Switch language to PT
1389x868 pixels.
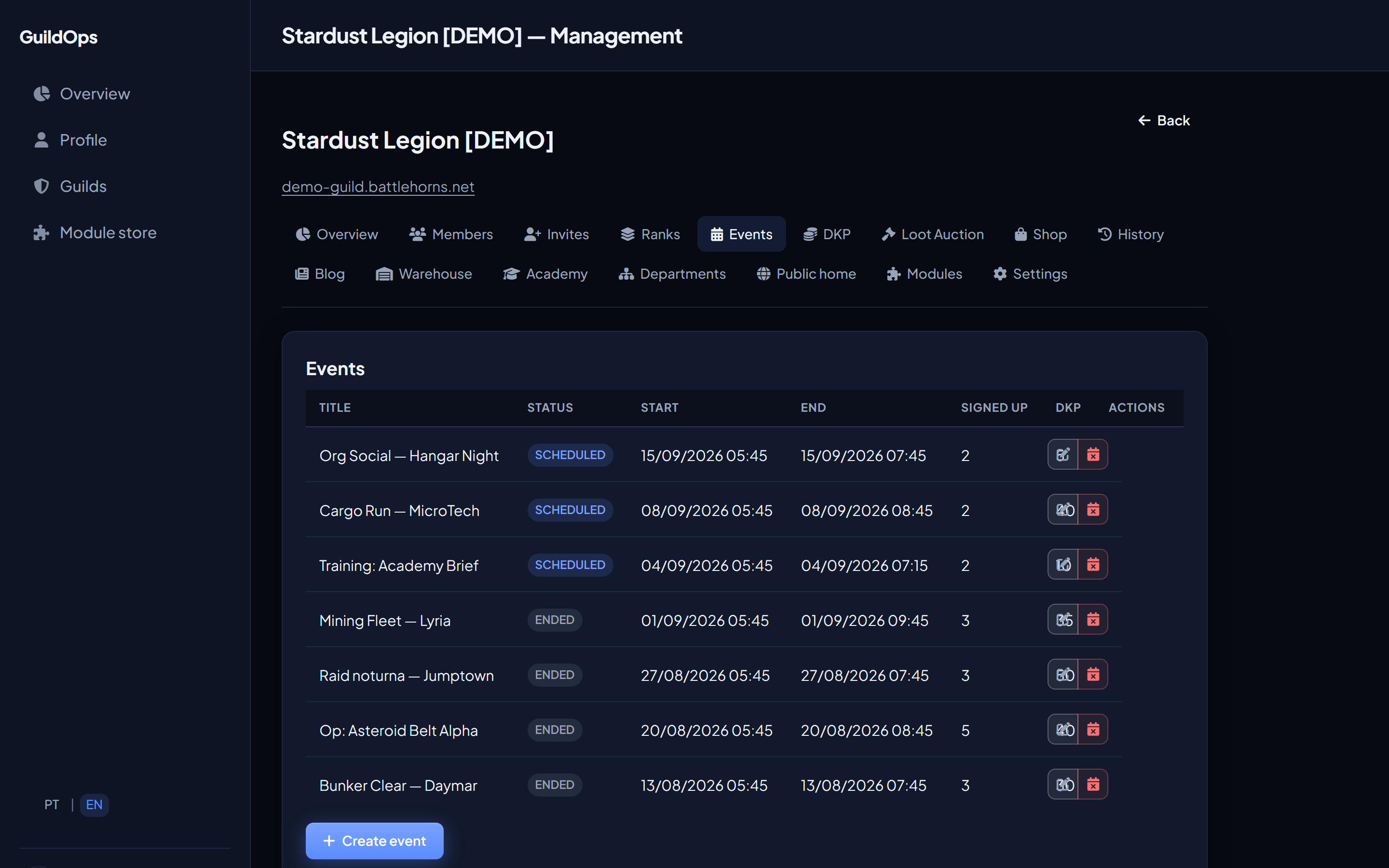52,805
